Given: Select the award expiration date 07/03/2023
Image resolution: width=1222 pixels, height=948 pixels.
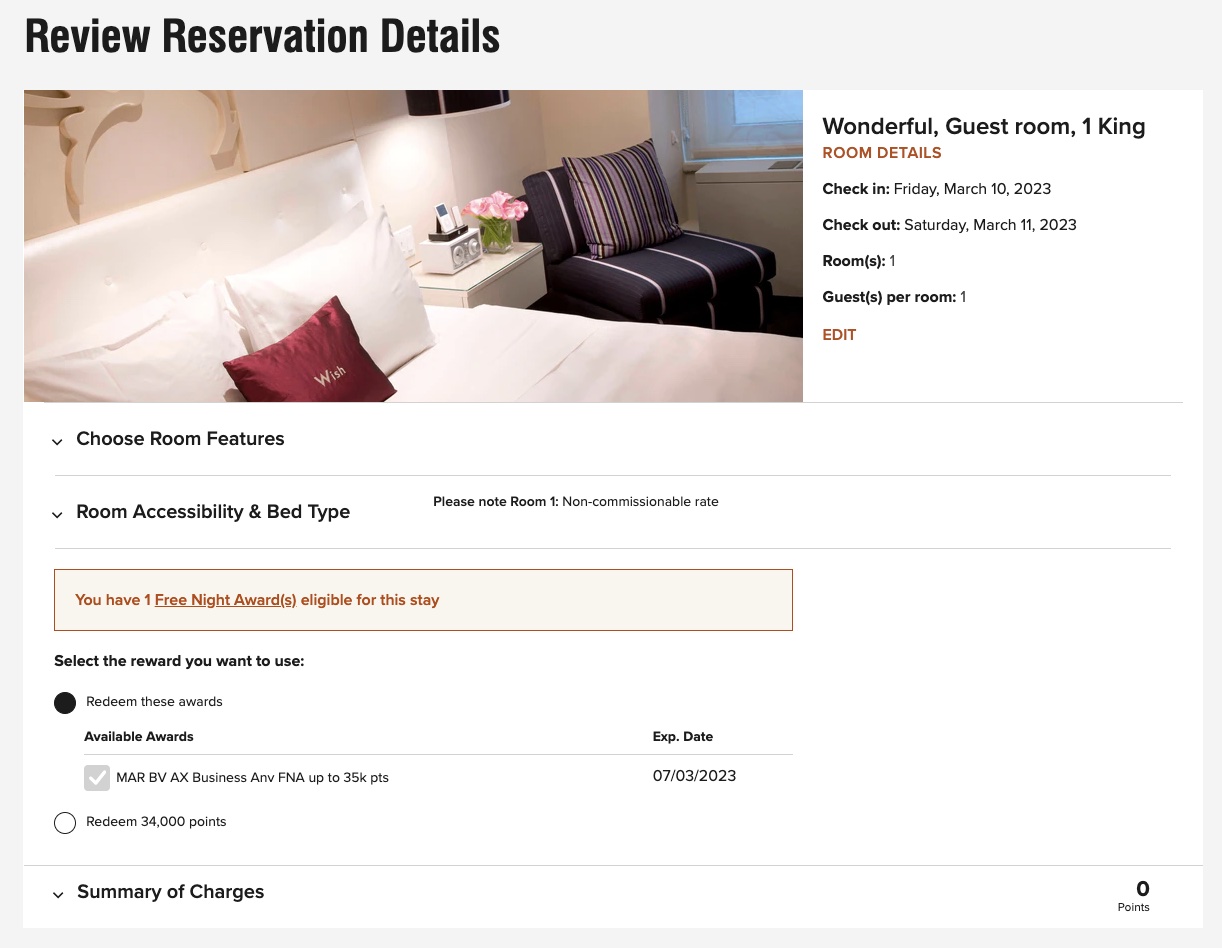Looking at the screenshot, I should [x=694, y=776].
